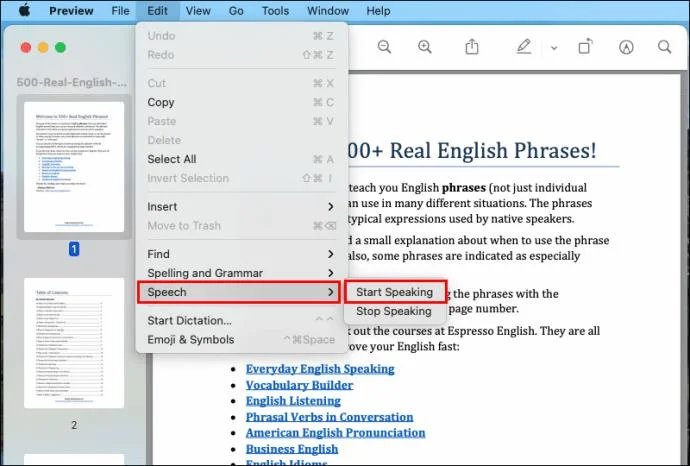Viewport: 690px width, 466px height.
Task: Open Phrasal Verbs in Conversation link
Action: point(329,417)
